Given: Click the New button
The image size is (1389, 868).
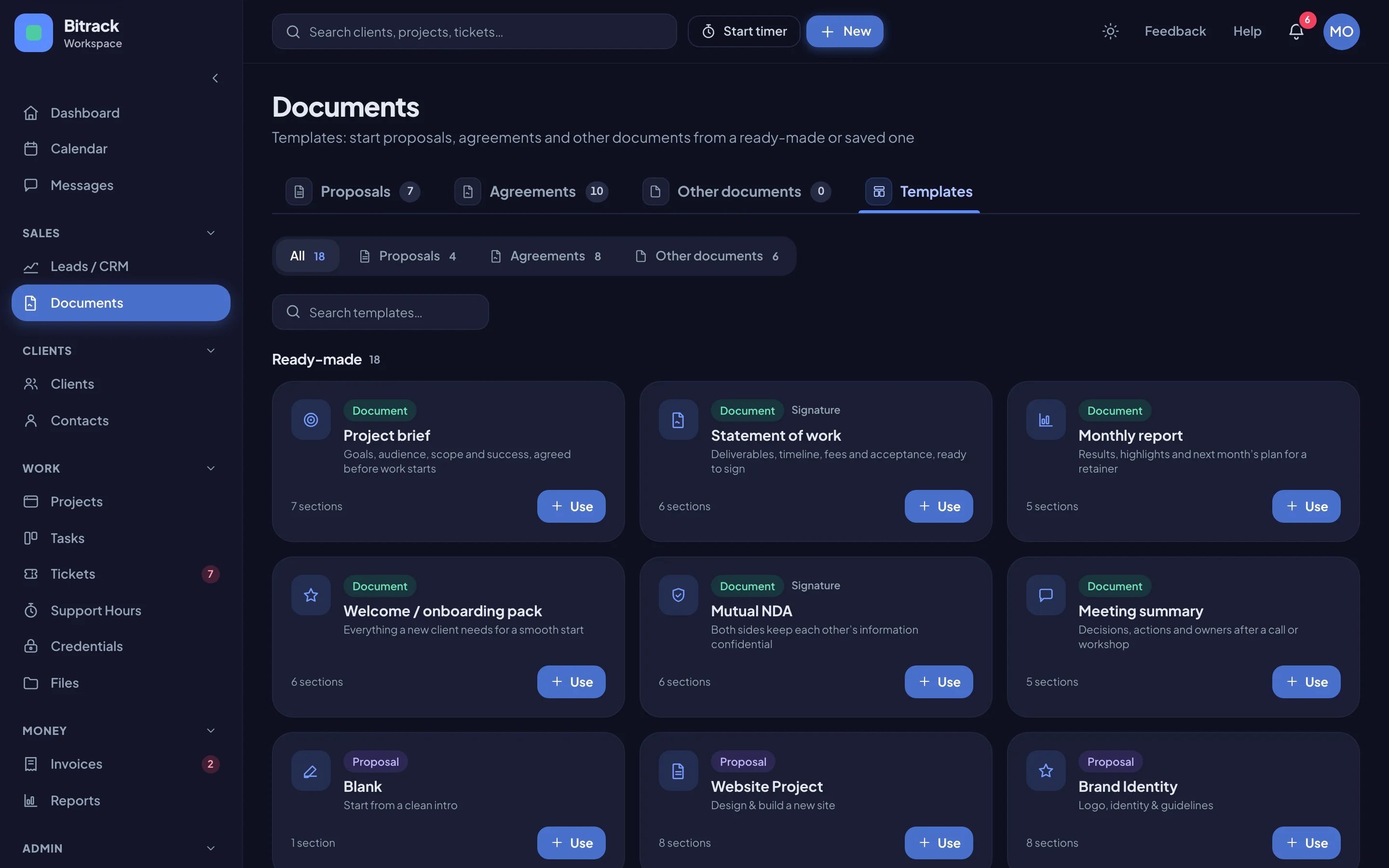Looking at the screenshot, I should [x=845, y=31].
